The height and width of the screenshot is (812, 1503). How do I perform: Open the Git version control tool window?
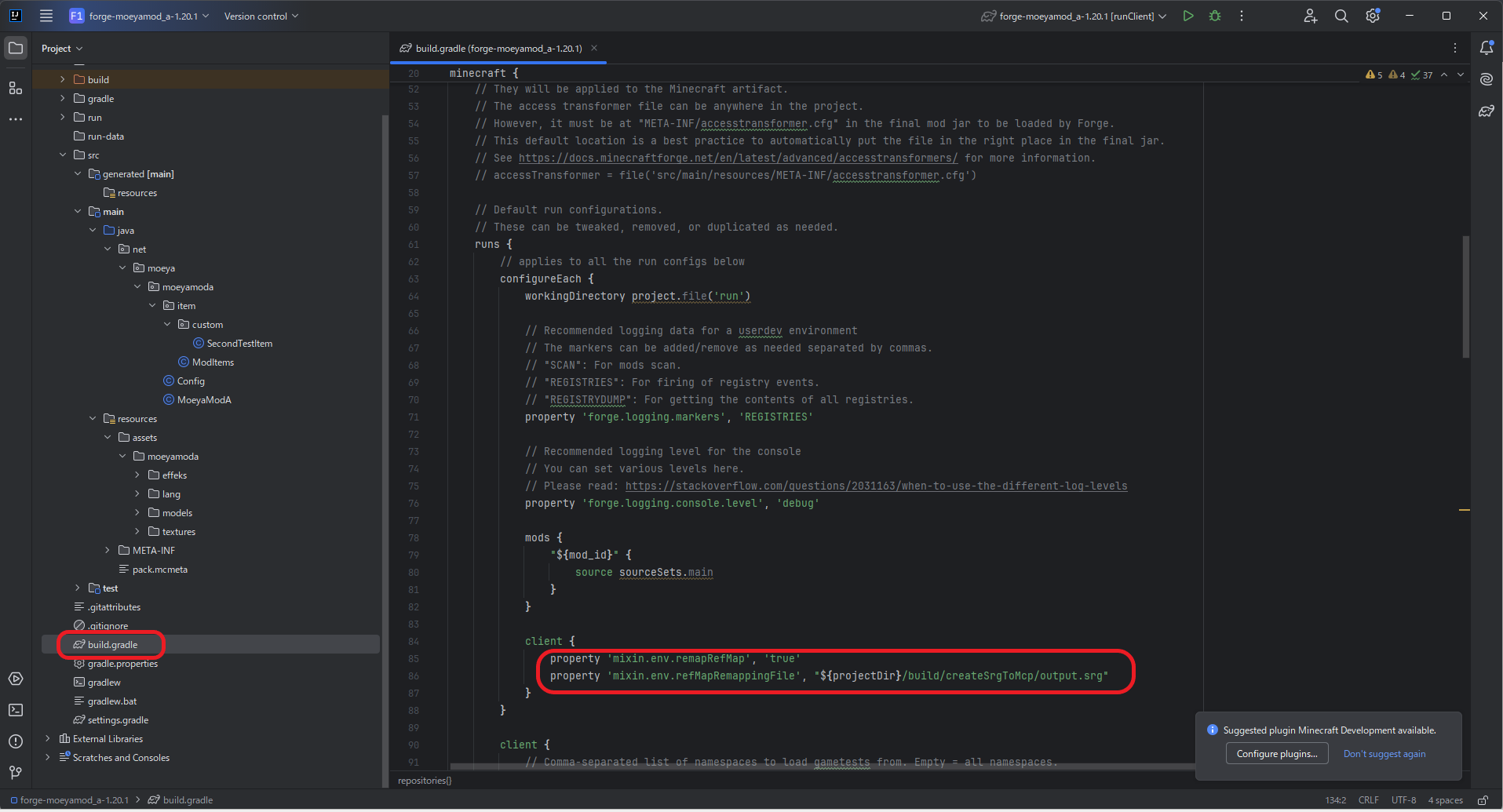coord(16,773)
